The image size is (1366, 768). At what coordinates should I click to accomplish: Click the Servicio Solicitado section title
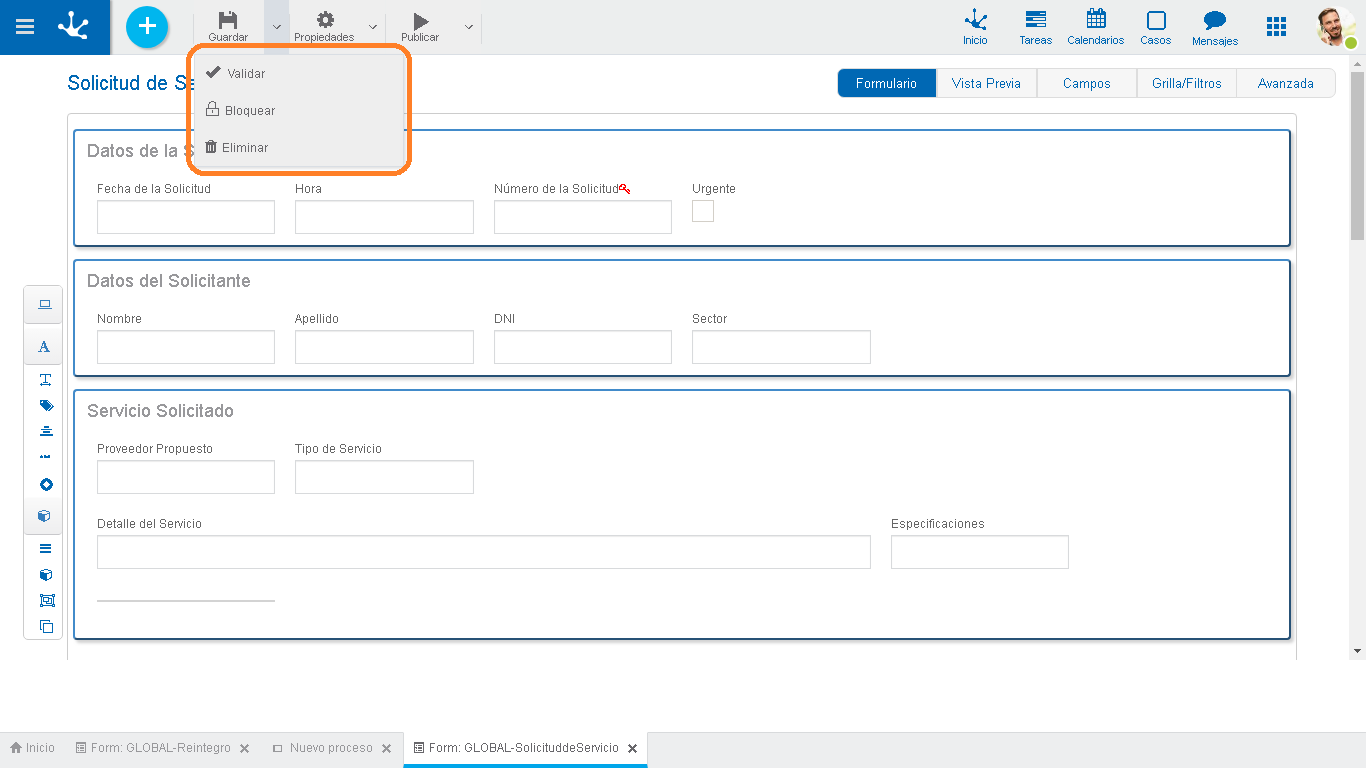pyautogui.click(x=160, y=411)
